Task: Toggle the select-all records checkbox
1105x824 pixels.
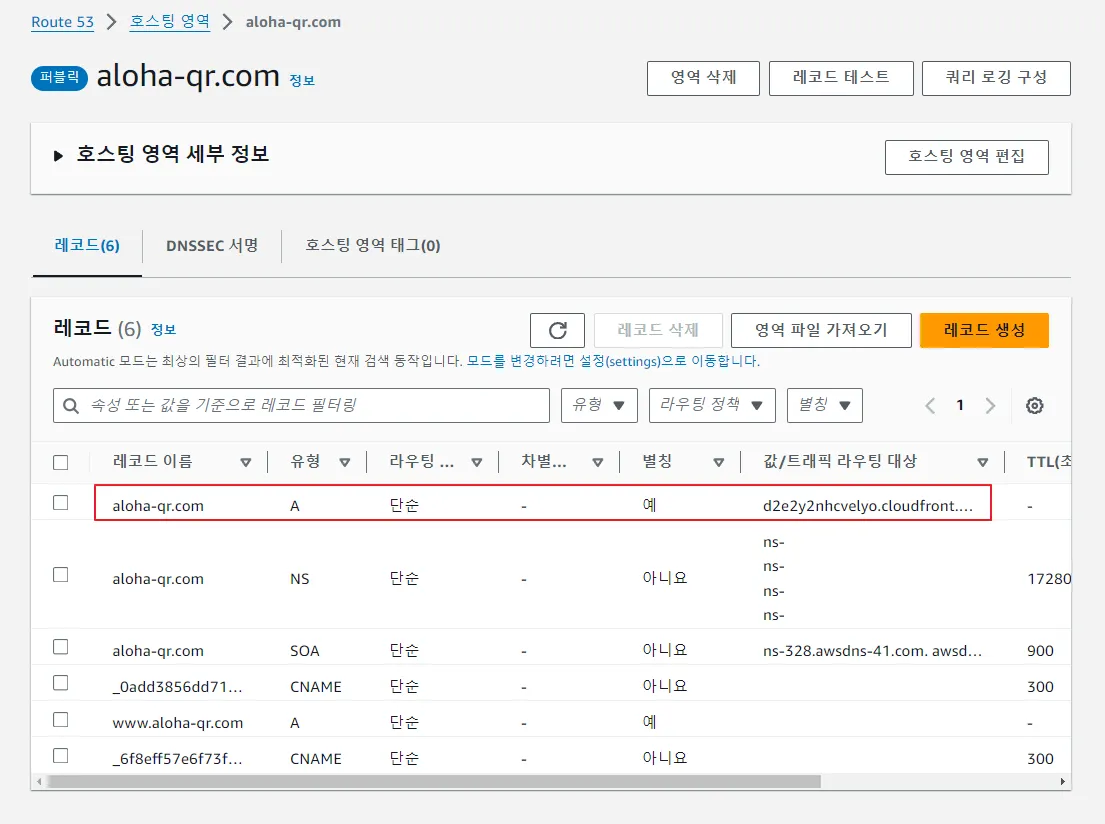Action: (61, 462)
